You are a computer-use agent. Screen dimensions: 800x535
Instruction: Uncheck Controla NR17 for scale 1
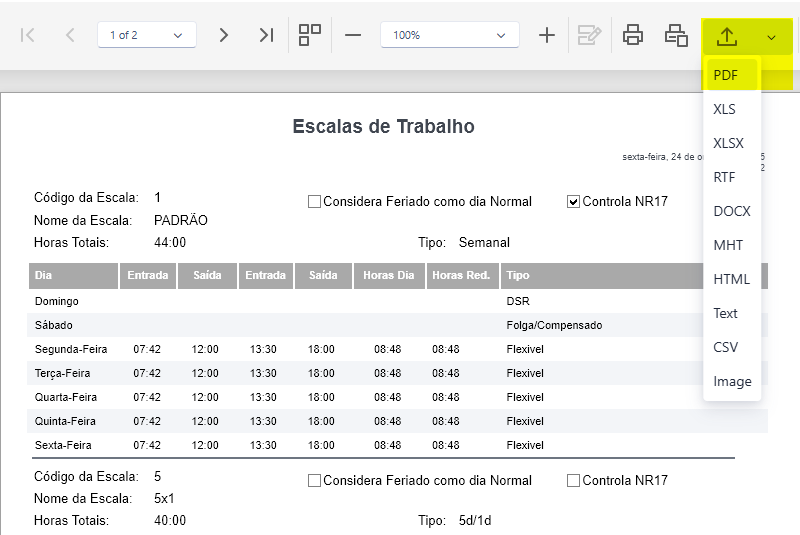573,201
